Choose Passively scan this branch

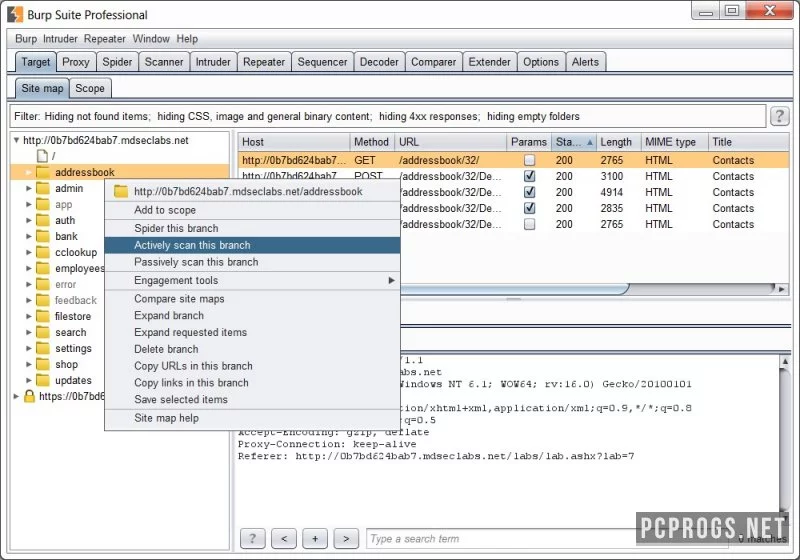click(252, 262)
